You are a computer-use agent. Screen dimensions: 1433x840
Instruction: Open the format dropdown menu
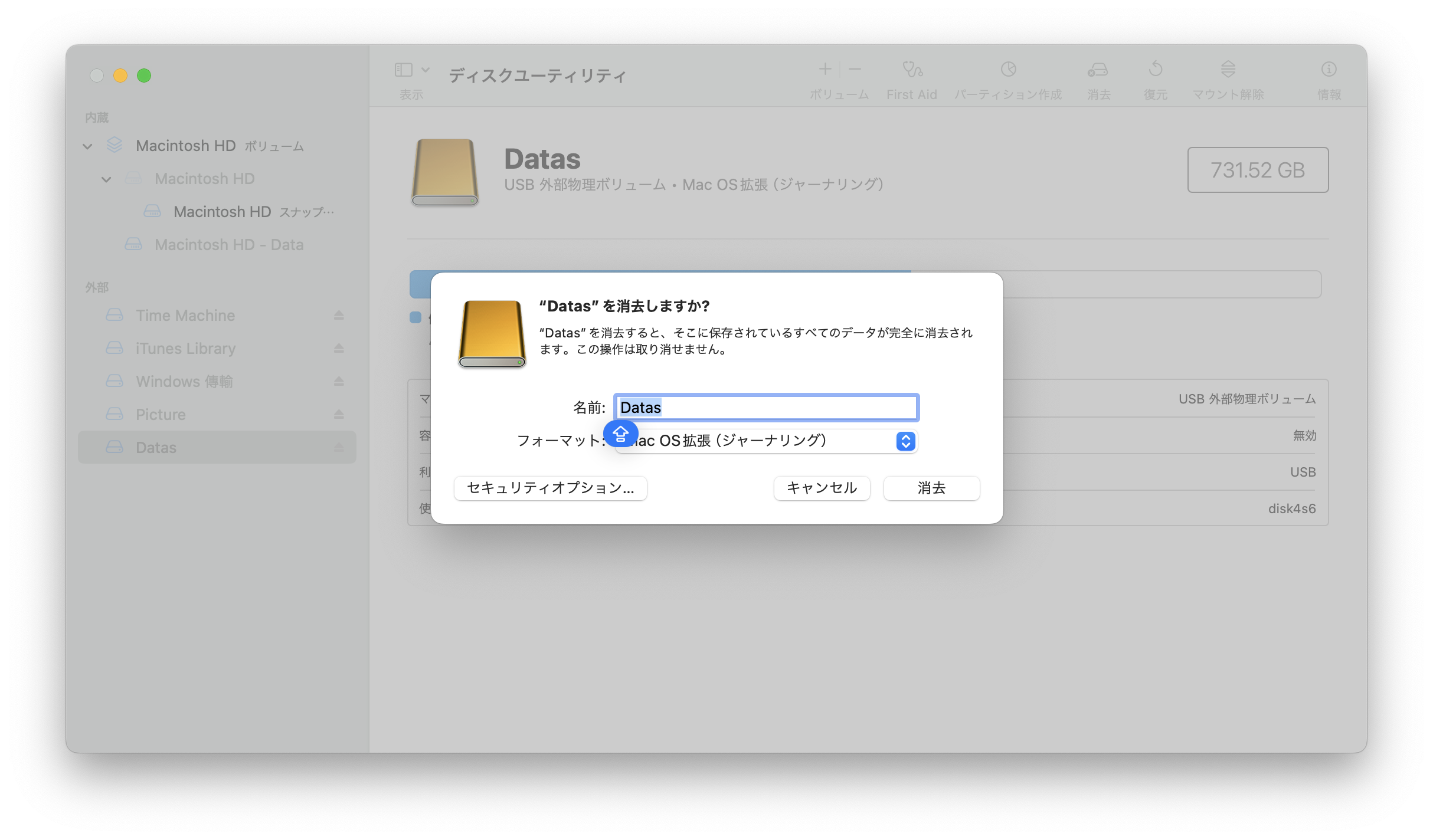point(766,441)
